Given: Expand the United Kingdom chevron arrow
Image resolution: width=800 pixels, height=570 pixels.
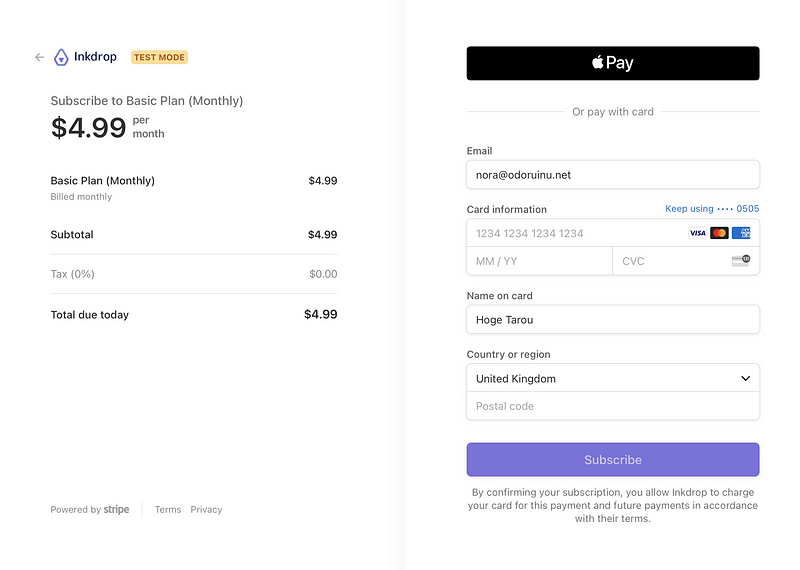Looking at the screenshot, I should (745, 378).
